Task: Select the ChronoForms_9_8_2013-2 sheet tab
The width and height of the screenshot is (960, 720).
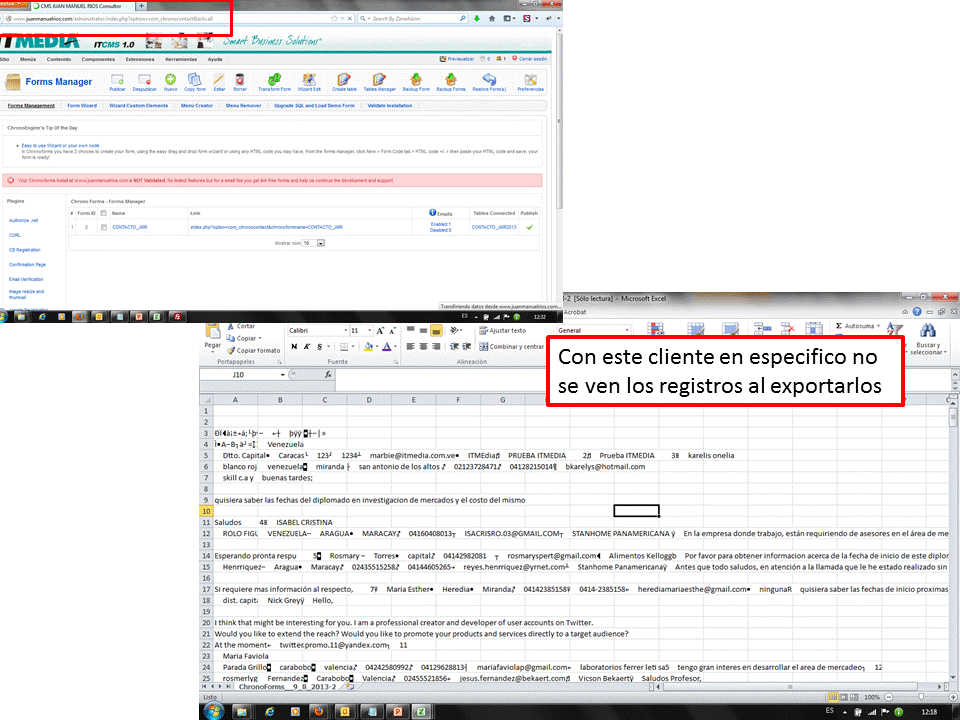Action: pyautogui.click(x=287, y=686)
